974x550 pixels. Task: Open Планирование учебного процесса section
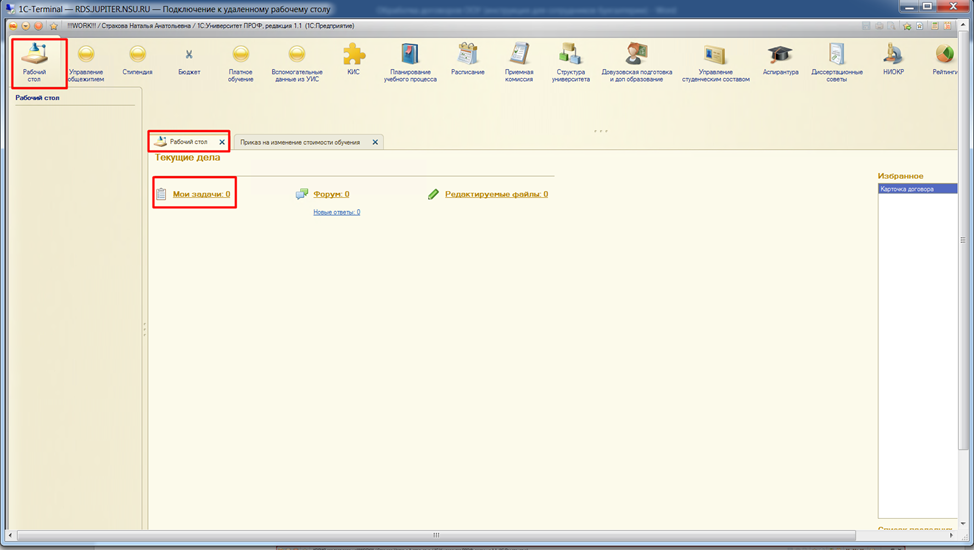pyautogui.click(x=409, y=60)
